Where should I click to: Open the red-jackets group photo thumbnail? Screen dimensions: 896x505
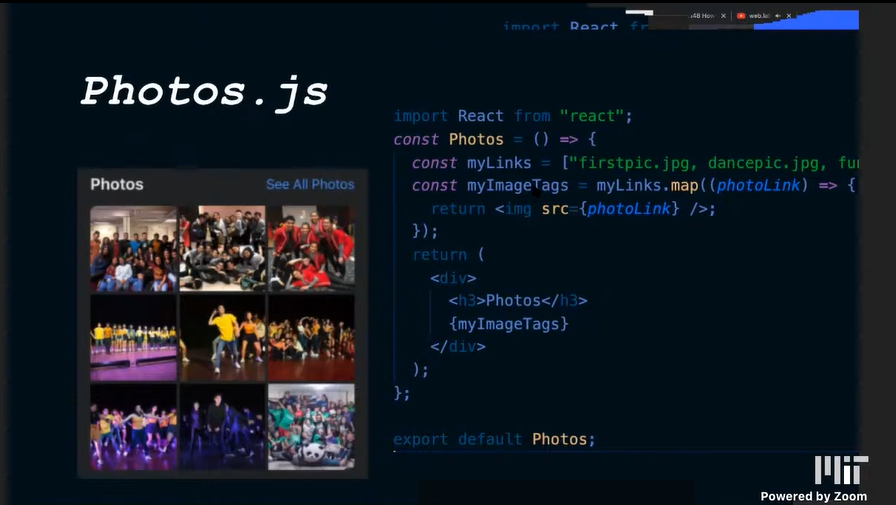[x=311, y=249]
